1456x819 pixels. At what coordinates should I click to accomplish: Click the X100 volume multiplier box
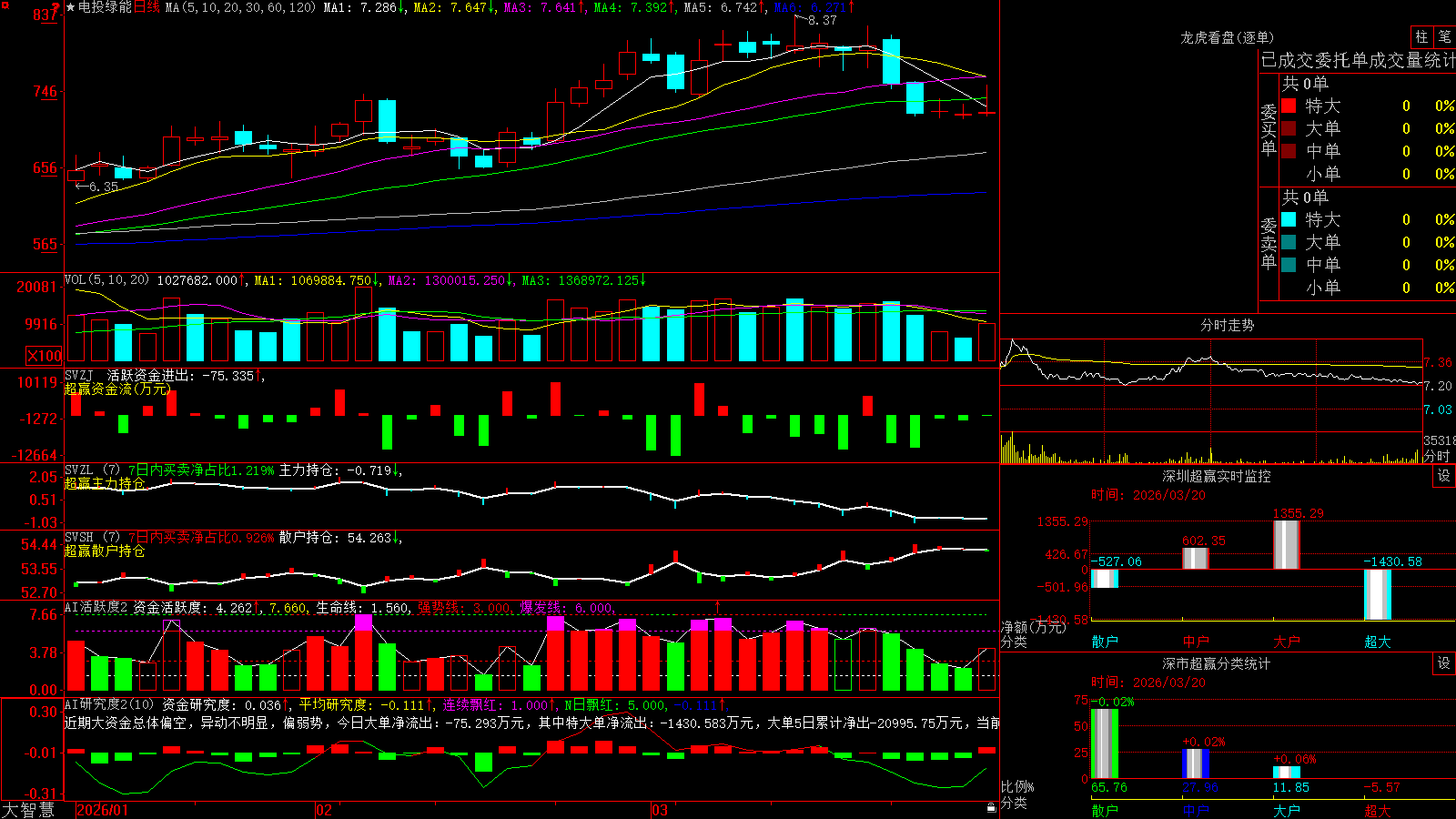pyautogui.click(x=44, y=356)
